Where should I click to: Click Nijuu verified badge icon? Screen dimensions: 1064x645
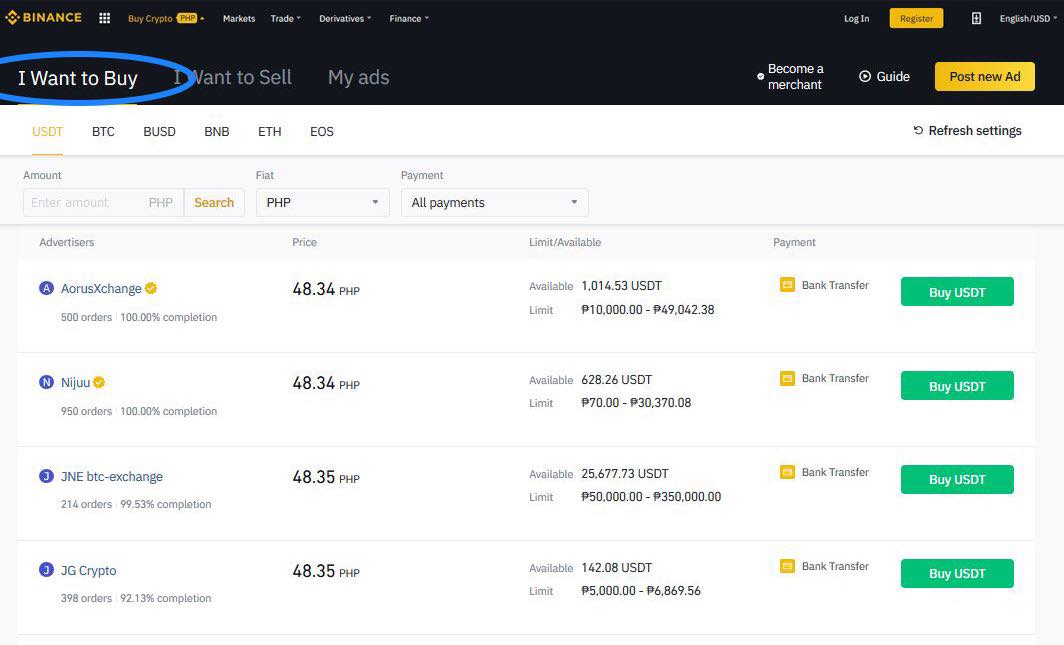99,383
